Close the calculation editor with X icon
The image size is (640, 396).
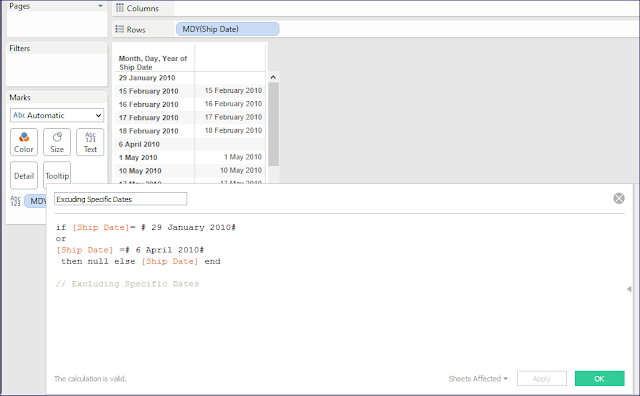619,198
